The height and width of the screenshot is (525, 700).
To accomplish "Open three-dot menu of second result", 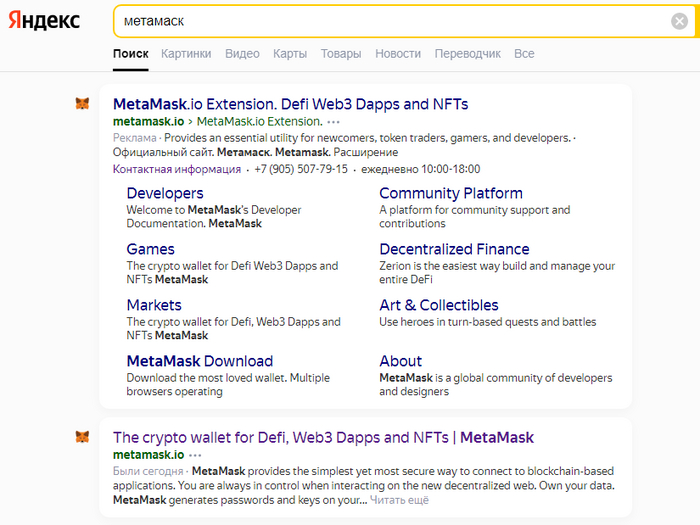I will (x=195, y=455).
